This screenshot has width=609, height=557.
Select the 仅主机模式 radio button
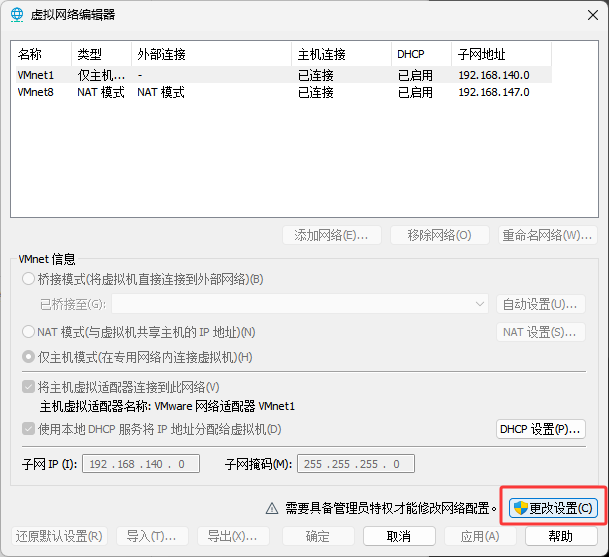pos(28,357)
